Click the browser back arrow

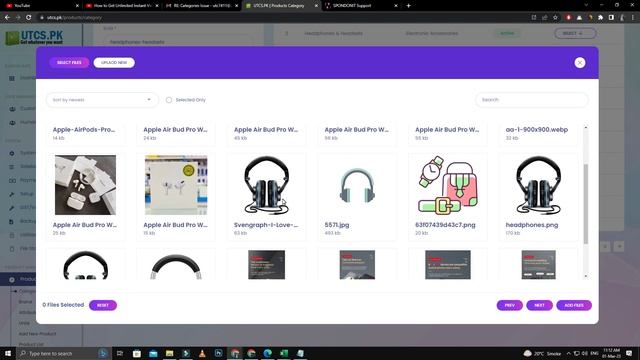point(7,18)
